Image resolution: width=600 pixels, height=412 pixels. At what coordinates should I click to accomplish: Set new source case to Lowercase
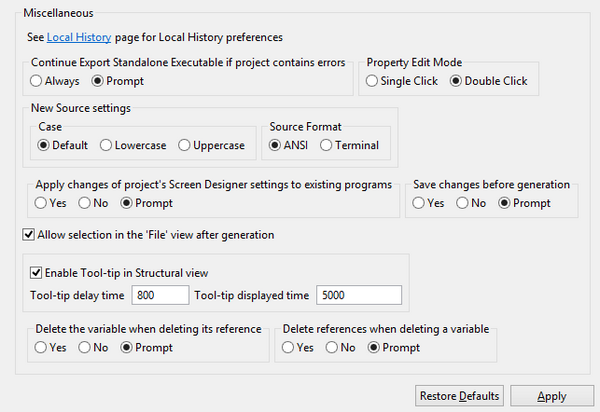click(x=107, y=145)
